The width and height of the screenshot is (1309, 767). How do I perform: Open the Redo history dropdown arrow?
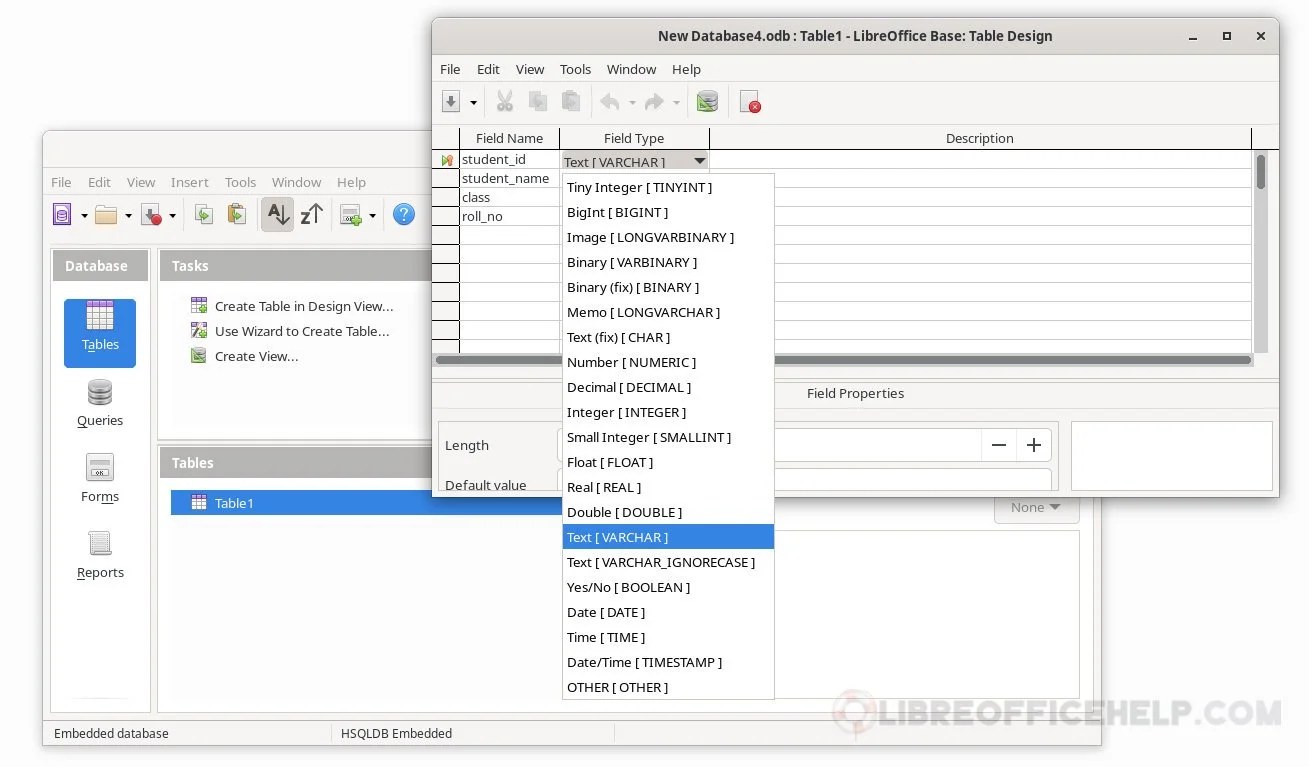[x=676, y=103]
